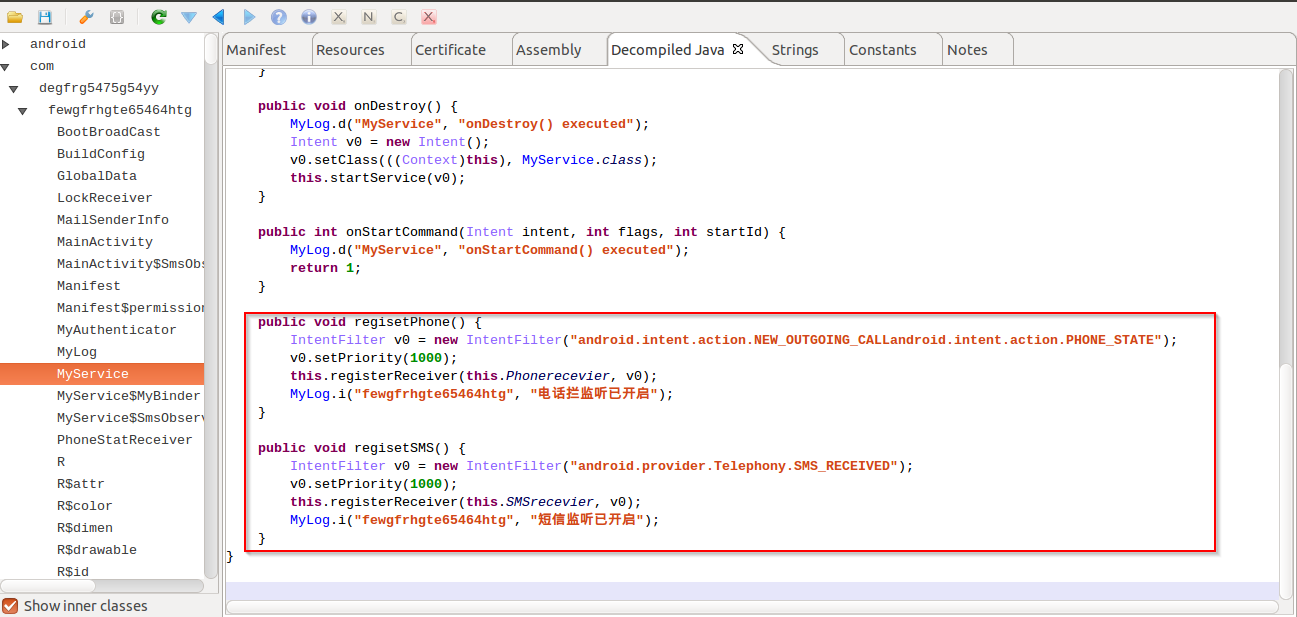Viewport: 1297px width, 617px height.
Task: Click the blue right arrow forward icon
Action: coord(249,17)
